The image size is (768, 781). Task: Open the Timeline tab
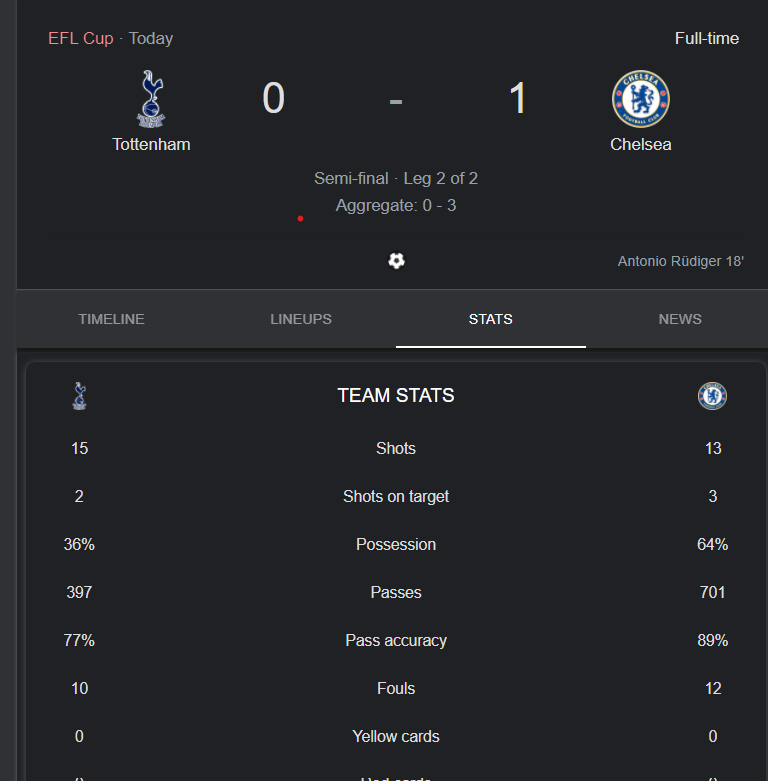[x=112, y=319]
